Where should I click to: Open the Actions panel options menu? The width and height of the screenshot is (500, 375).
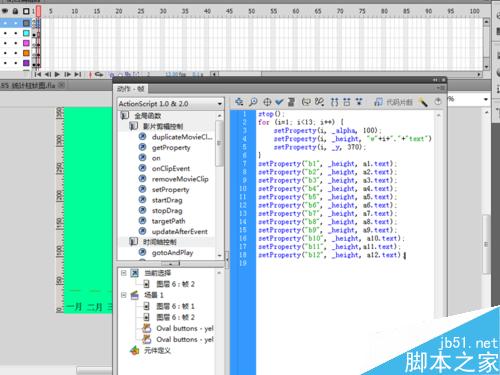(x=441, y=88)
